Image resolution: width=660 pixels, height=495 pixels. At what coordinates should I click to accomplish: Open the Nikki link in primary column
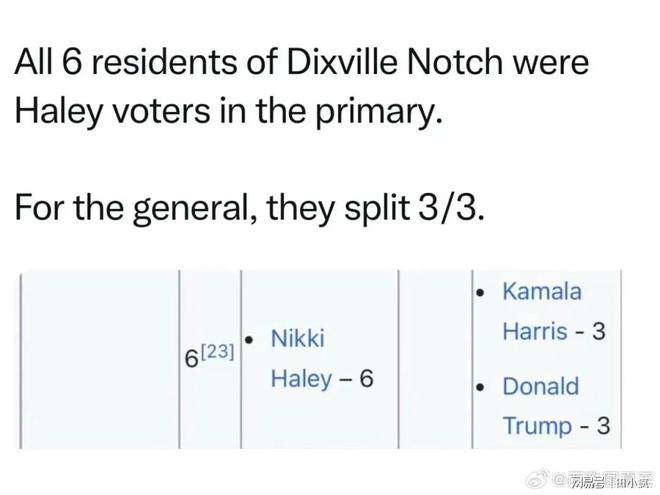coord(298,338)
